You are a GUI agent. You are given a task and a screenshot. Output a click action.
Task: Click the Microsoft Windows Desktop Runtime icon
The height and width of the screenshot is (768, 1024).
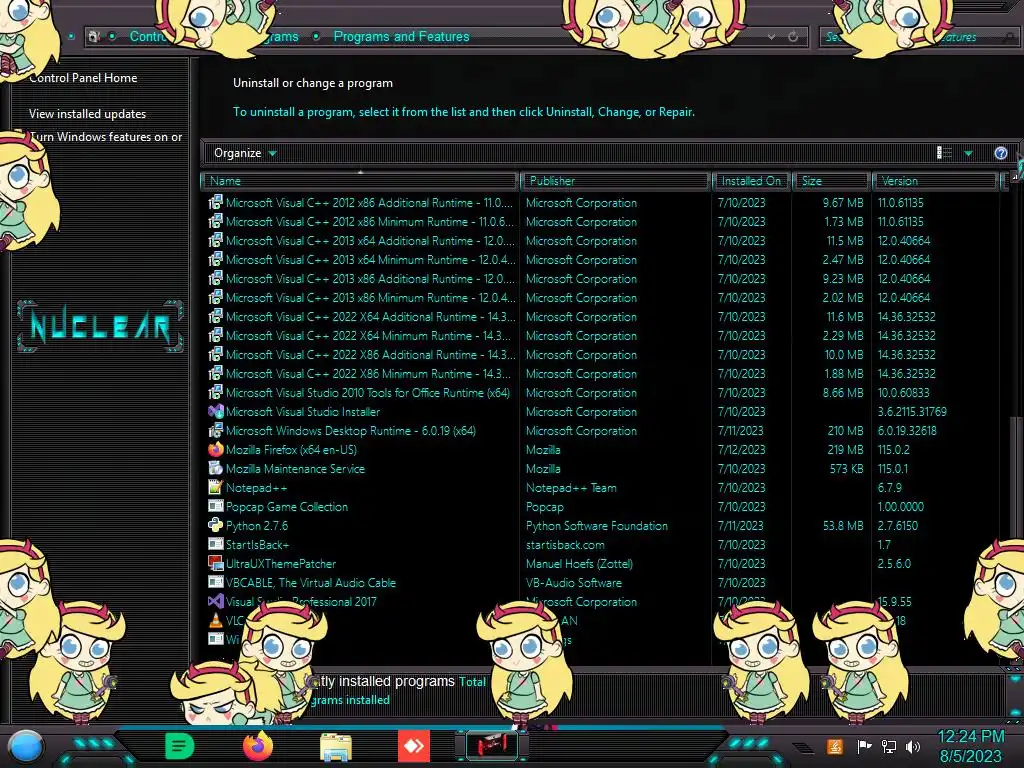(x=216, y=430)
